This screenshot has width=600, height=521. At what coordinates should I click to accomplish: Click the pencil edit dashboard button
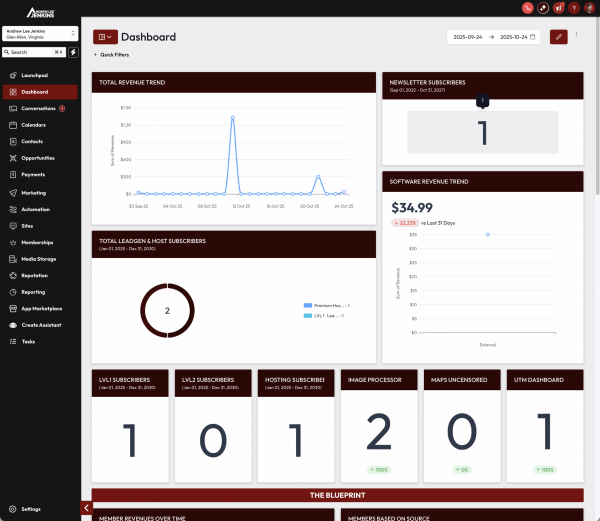(x=559, y=37)
